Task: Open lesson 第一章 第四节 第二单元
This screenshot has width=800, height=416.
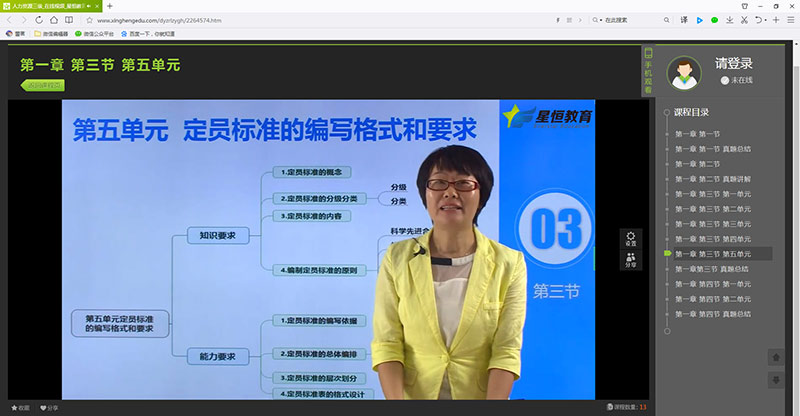Action: pos(713,299)
